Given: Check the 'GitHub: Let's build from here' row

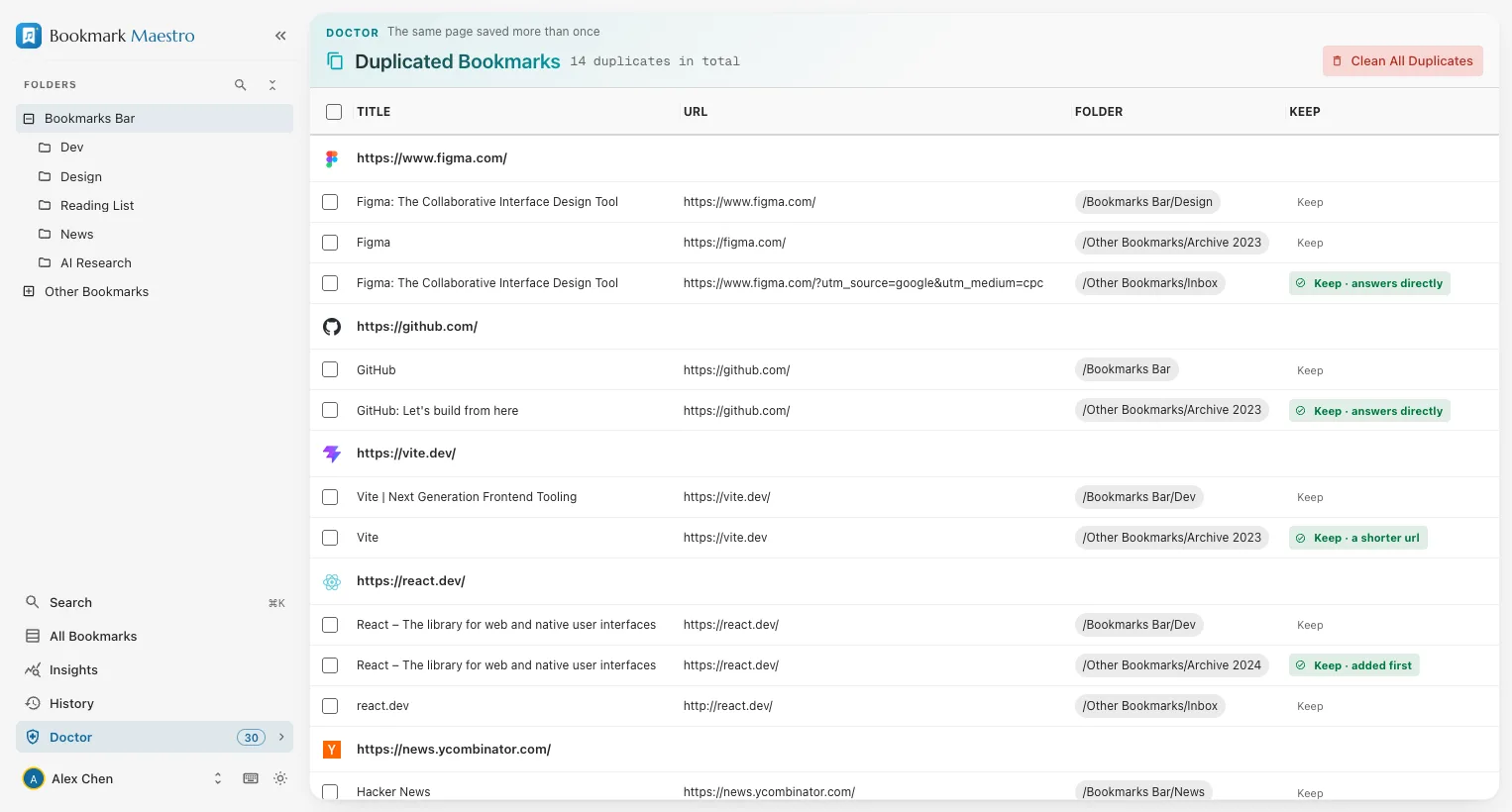Looking at the screenshot, I should (330, 410).
